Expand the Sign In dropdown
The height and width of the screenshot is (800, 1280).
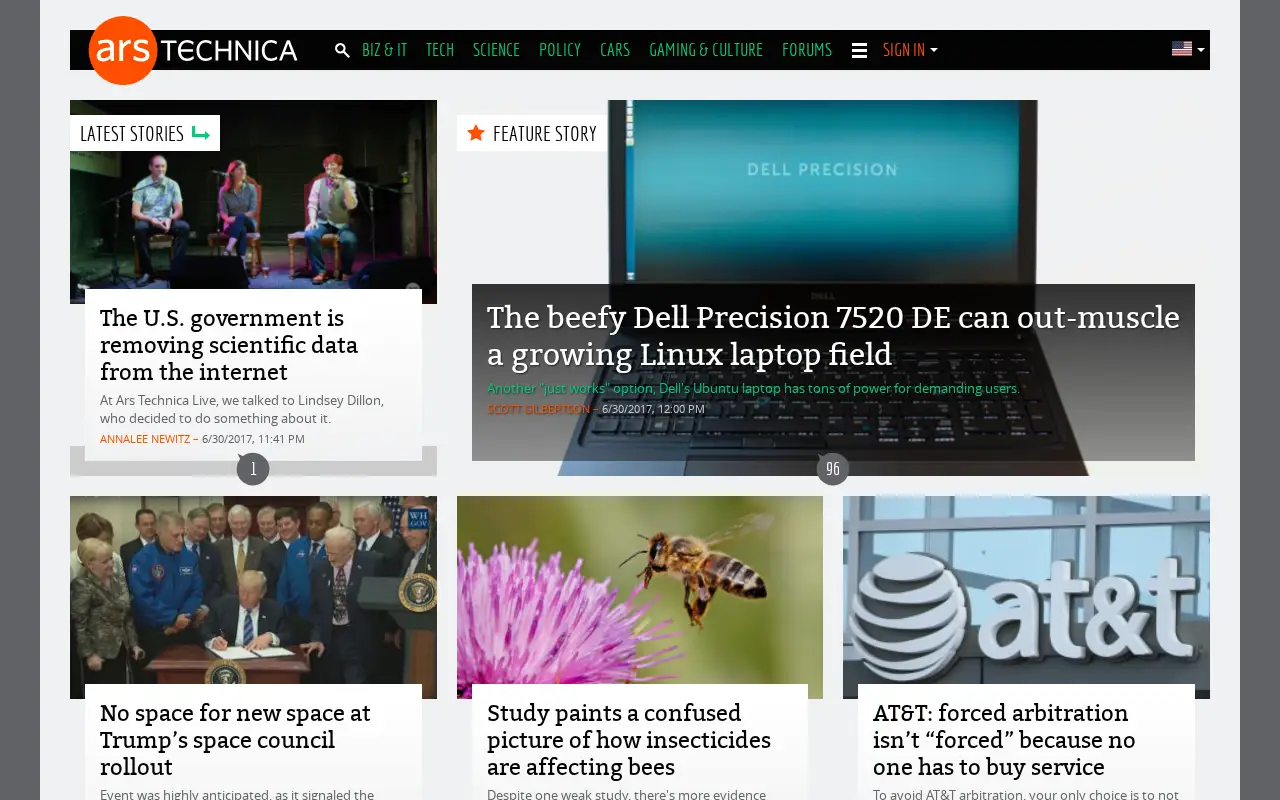pyautogui.click(x=910, y=50)
